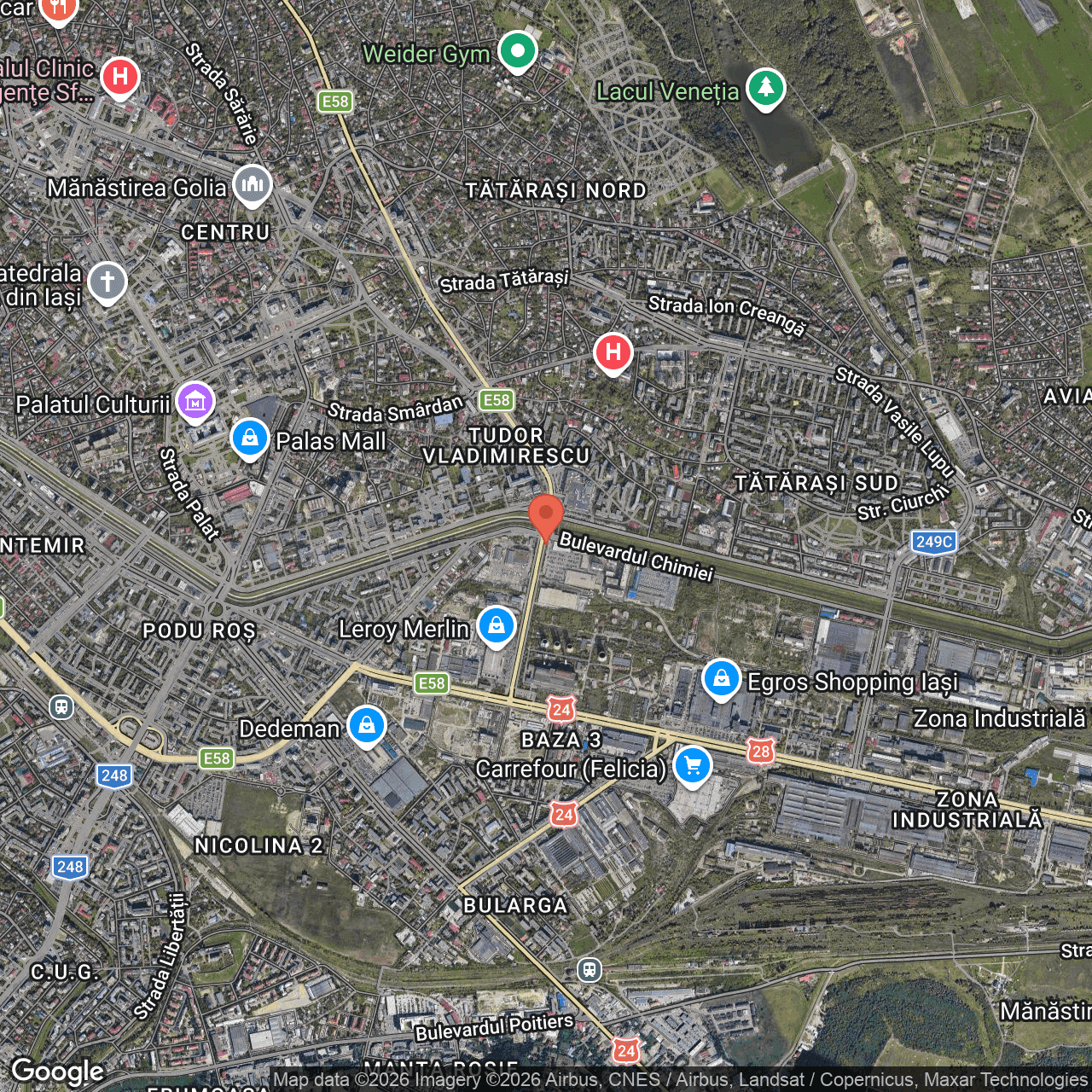Viewport: 1092px width, 1092px height.
Task: Click the Catedrala din Iași church marker
Action: pyautogui.click(x=107, y=282)
